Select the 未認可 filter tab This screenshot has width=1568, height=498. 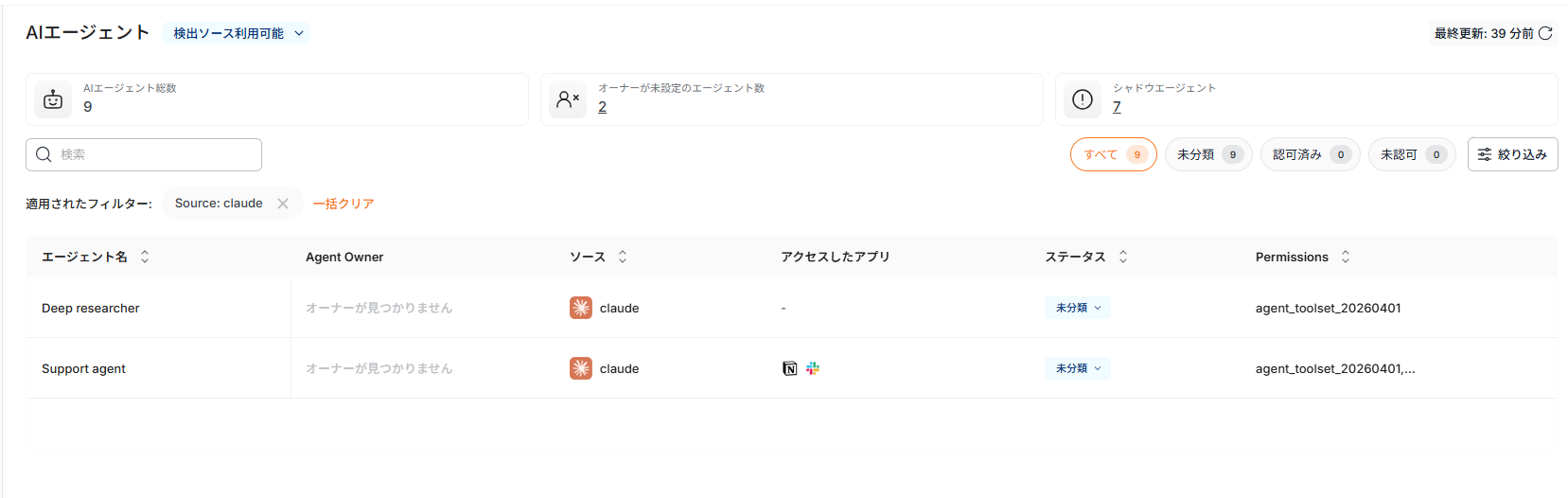(1412, 154)
